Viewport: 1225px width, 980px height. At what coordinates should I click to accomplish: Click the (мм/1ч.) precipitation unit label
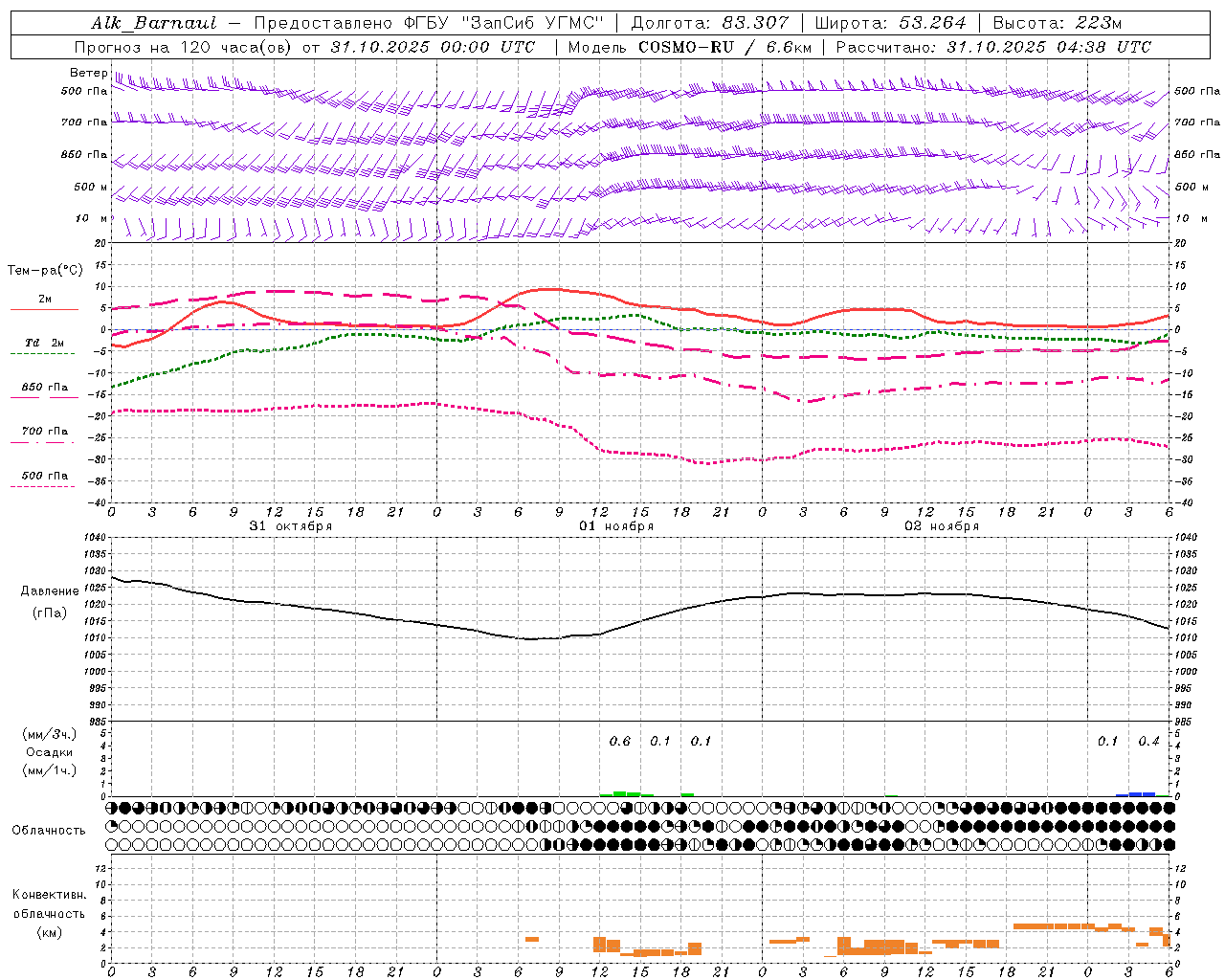point(50,770)
